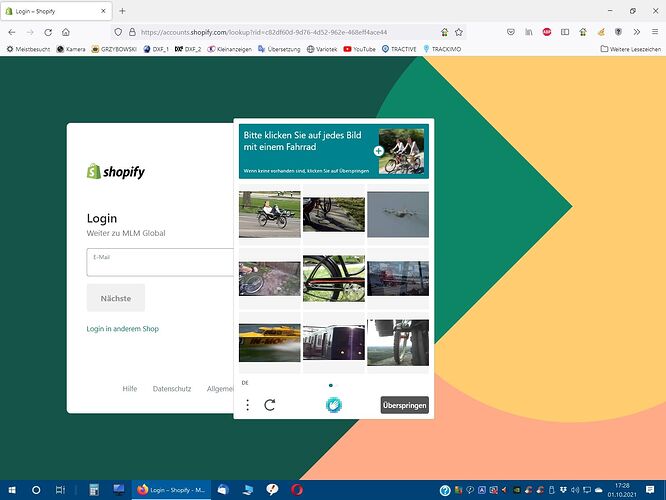Open the TRACTIVE bookmark
This screenshot has width=666, height=500.
click(x=399, y=49)
